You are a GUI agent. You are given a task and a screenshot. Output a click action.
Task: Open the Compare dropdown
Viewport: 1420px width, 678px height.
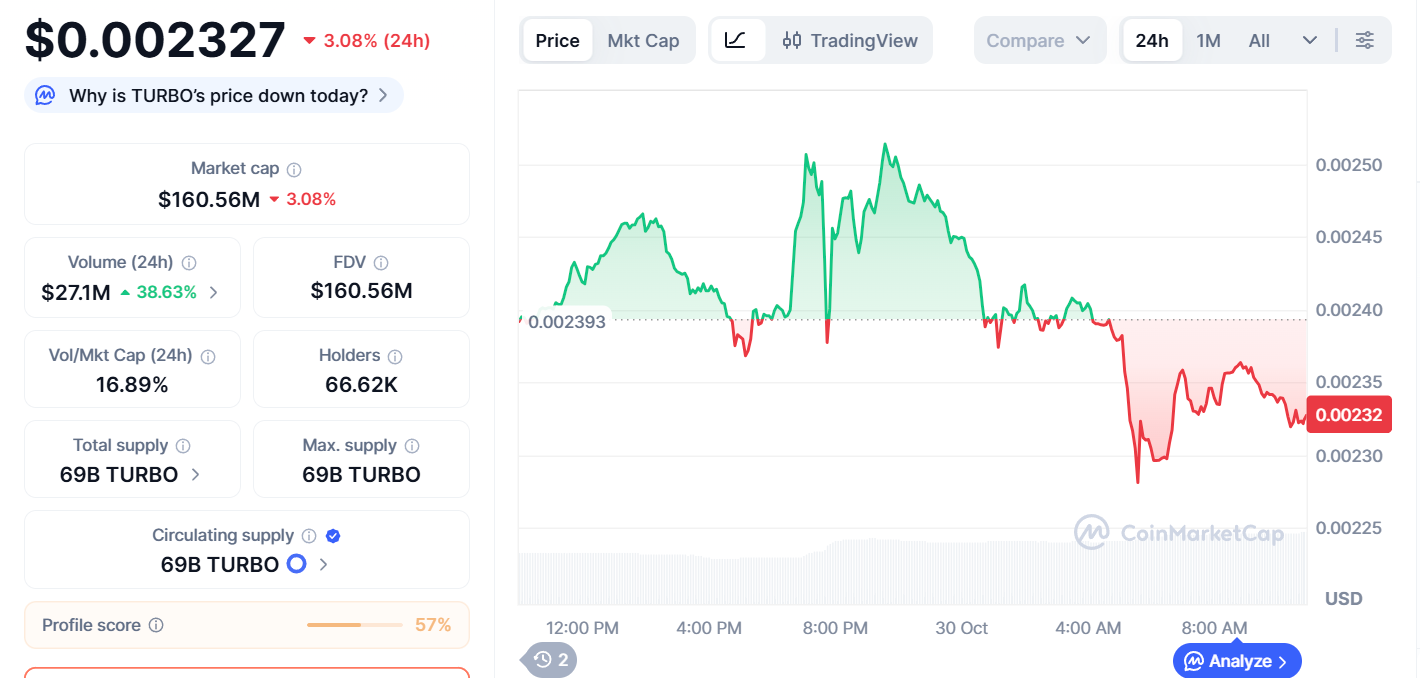click(1039, 40)
